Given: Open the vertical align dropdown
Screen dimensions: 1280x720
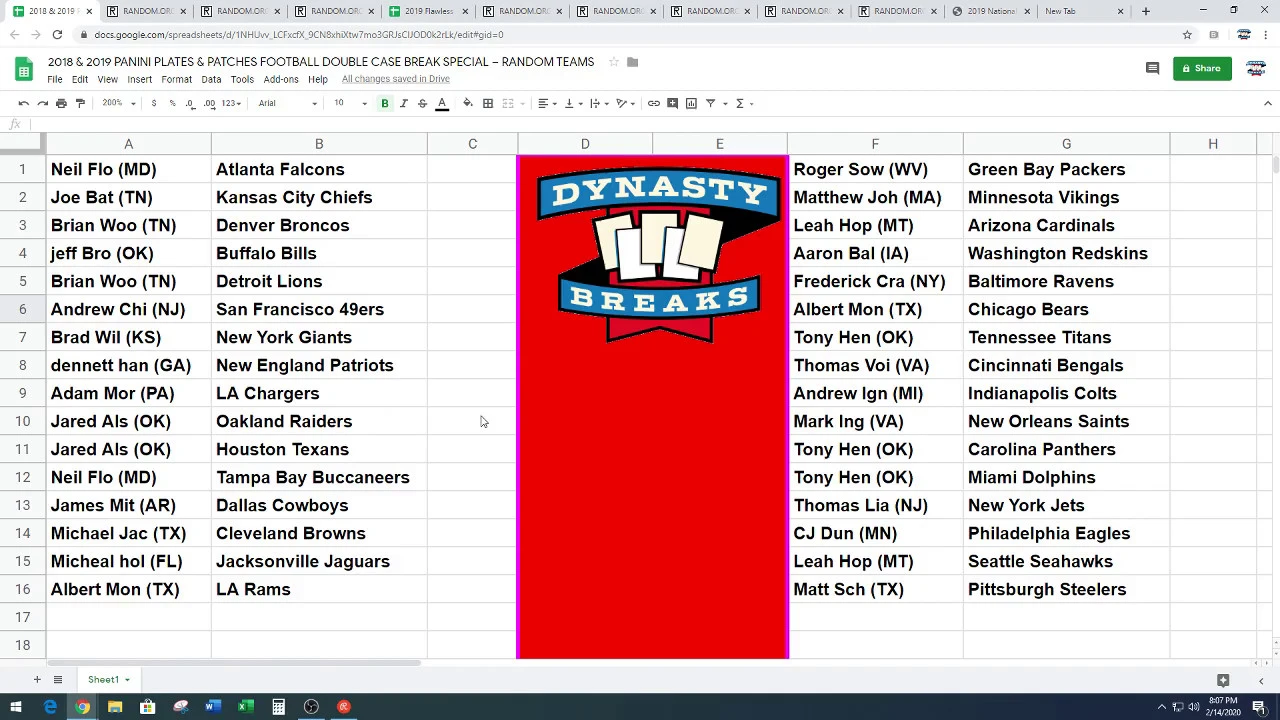Looking at the screenshot, I should click(572, 103).
